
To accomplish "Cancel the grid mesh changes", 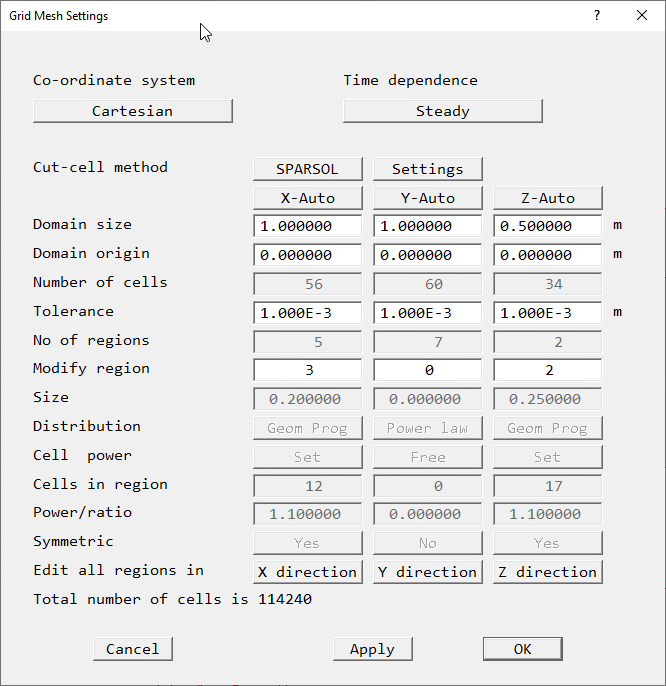I will click(x=133, y=649).
